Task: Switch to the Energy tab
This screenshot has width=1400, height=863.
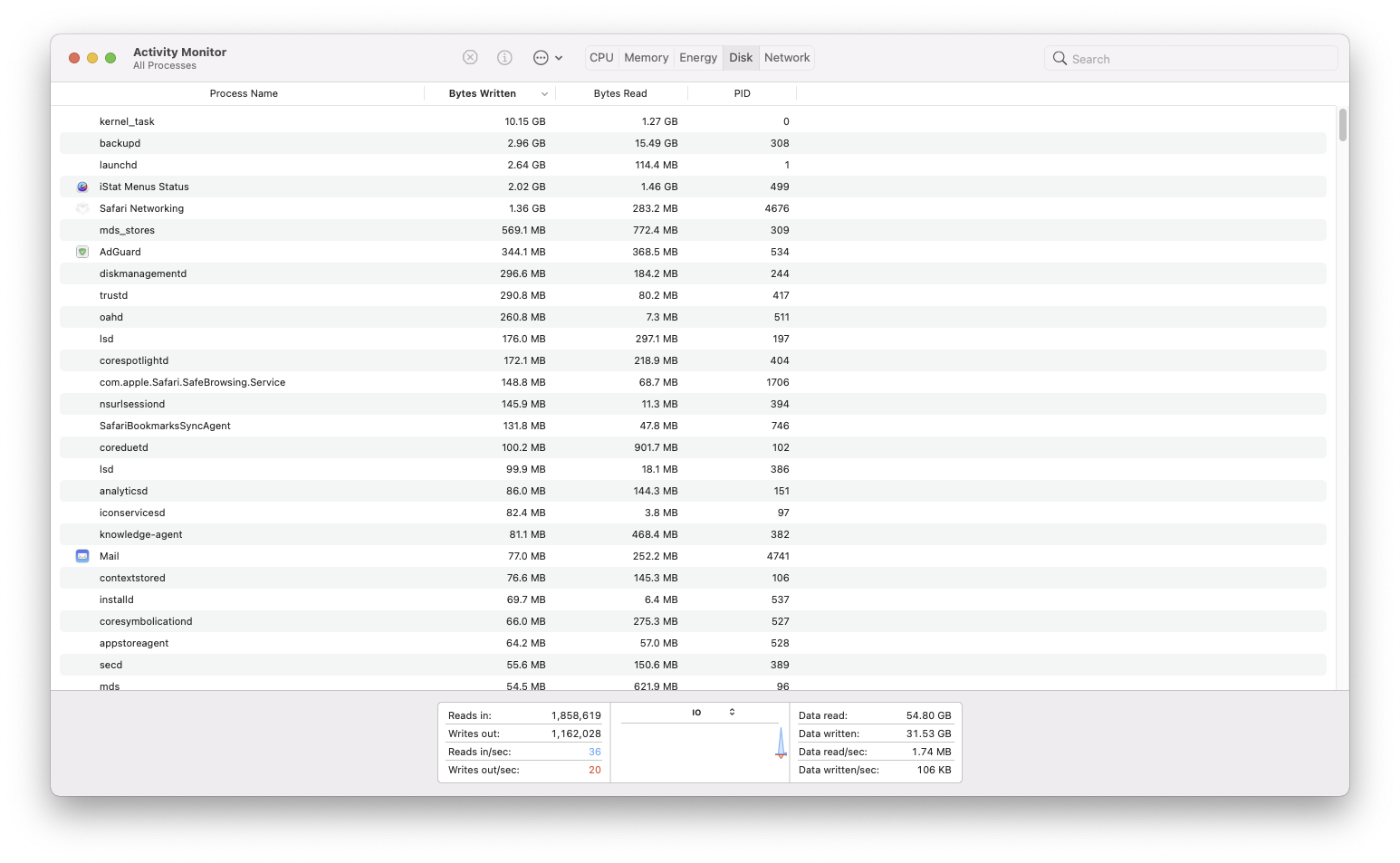Action: tap(698, 57)
